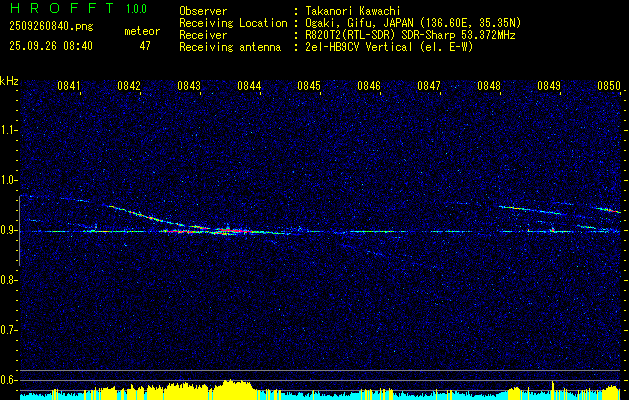Click the 0850 time marker
629x400 pixels.
click(609, 87)
